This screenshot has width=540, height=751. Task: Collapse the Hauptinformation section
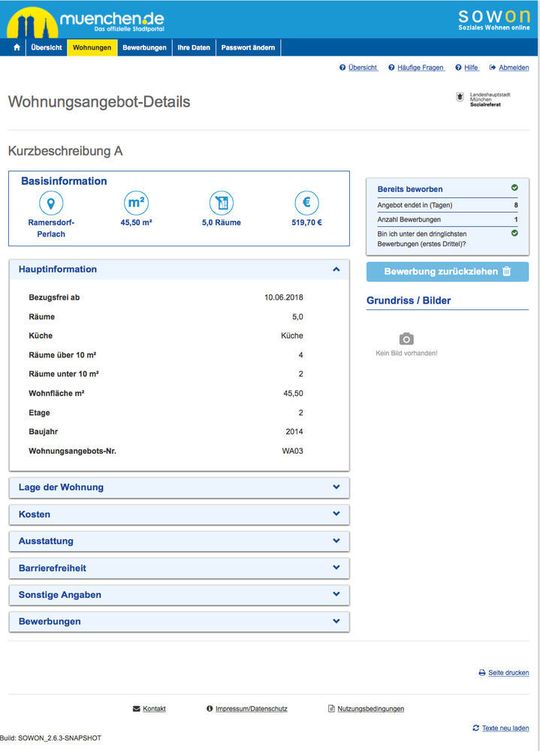(179, 270)
